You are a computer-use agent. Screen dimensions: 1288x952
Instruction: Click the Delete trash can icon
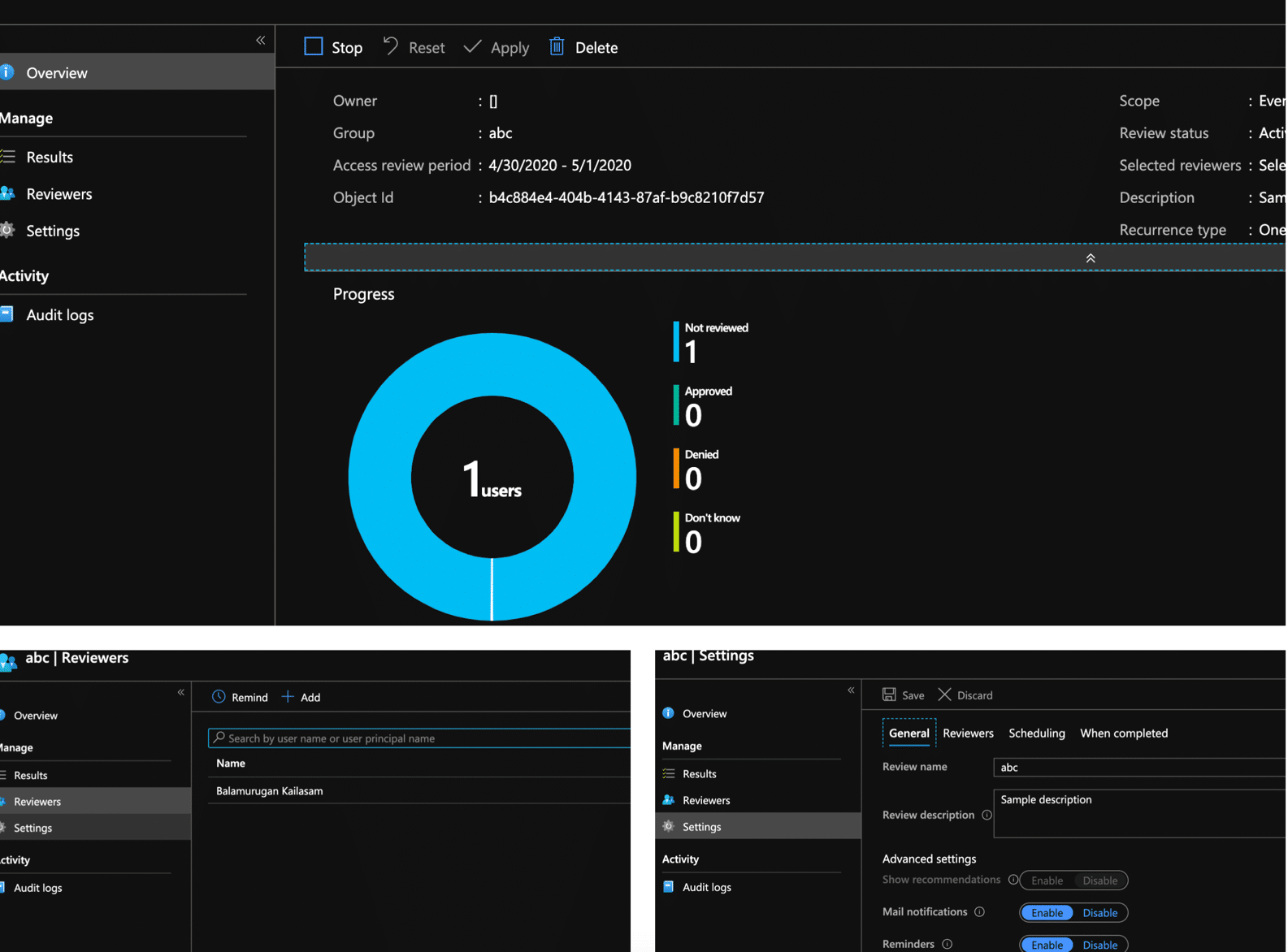(x=557, y=47)
